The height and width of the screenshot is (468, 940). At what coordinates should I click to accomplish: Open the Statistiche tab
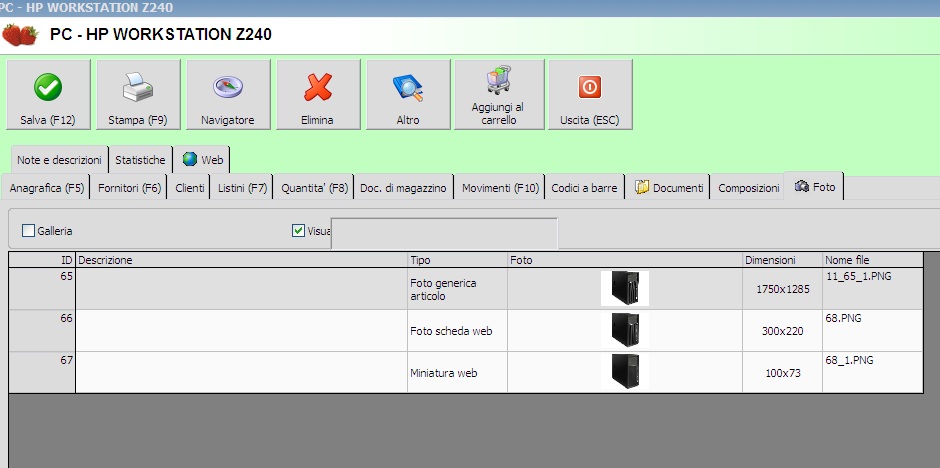tap(140, 160)
